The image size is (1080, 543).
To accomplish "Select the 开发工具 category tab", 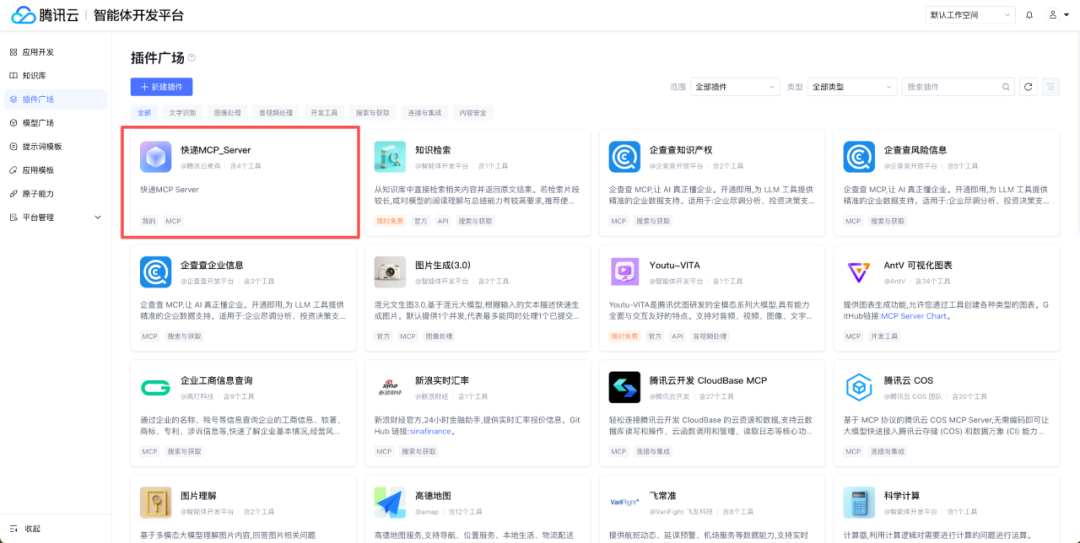I will point(324,112).
